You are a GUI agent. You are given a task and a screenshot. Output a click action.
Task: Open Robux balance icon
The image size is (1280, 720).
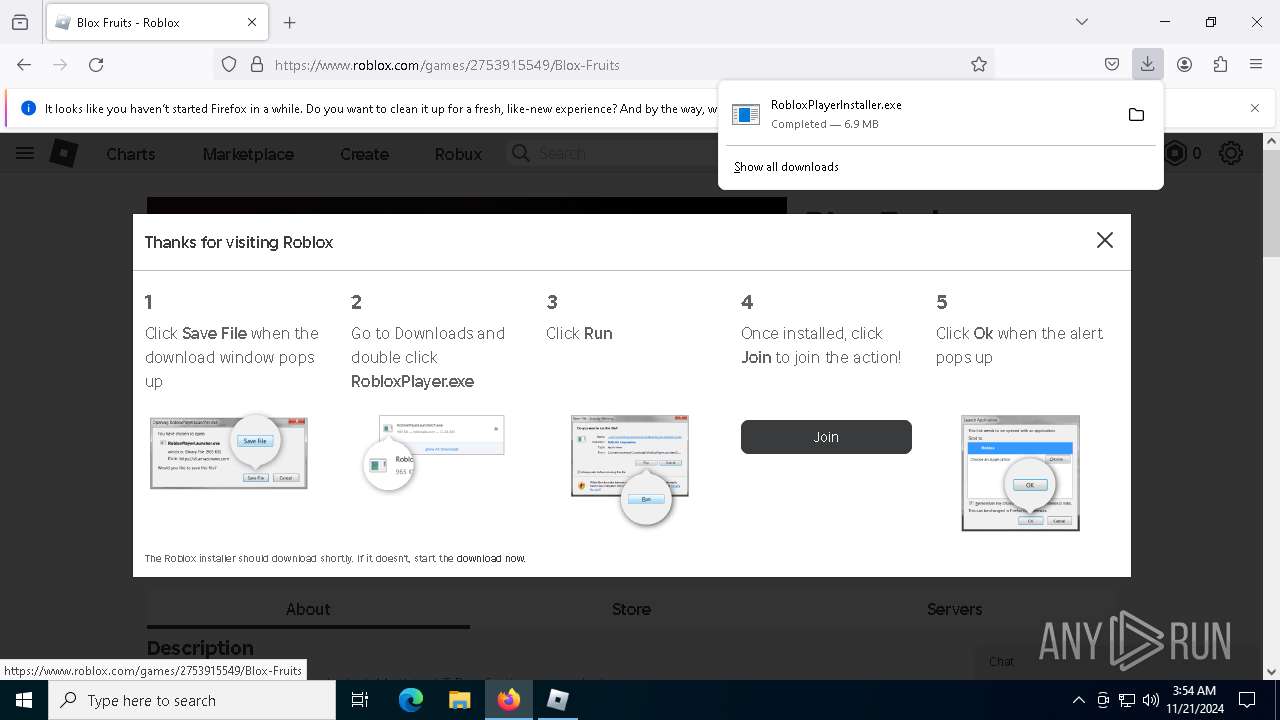click(1176, 153)
